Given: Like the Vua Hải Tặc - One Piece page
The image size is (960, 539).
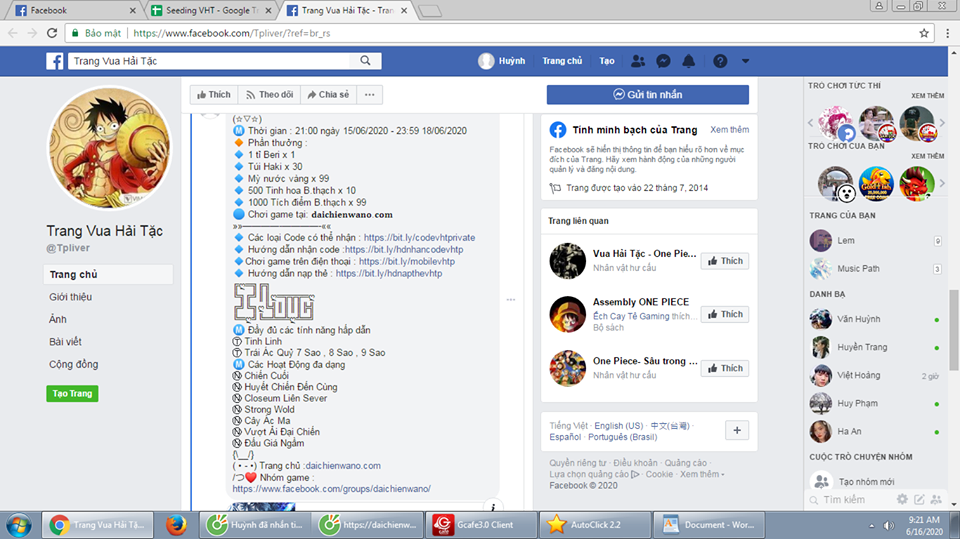Looking at the screenshot, I should click(725, 261).
